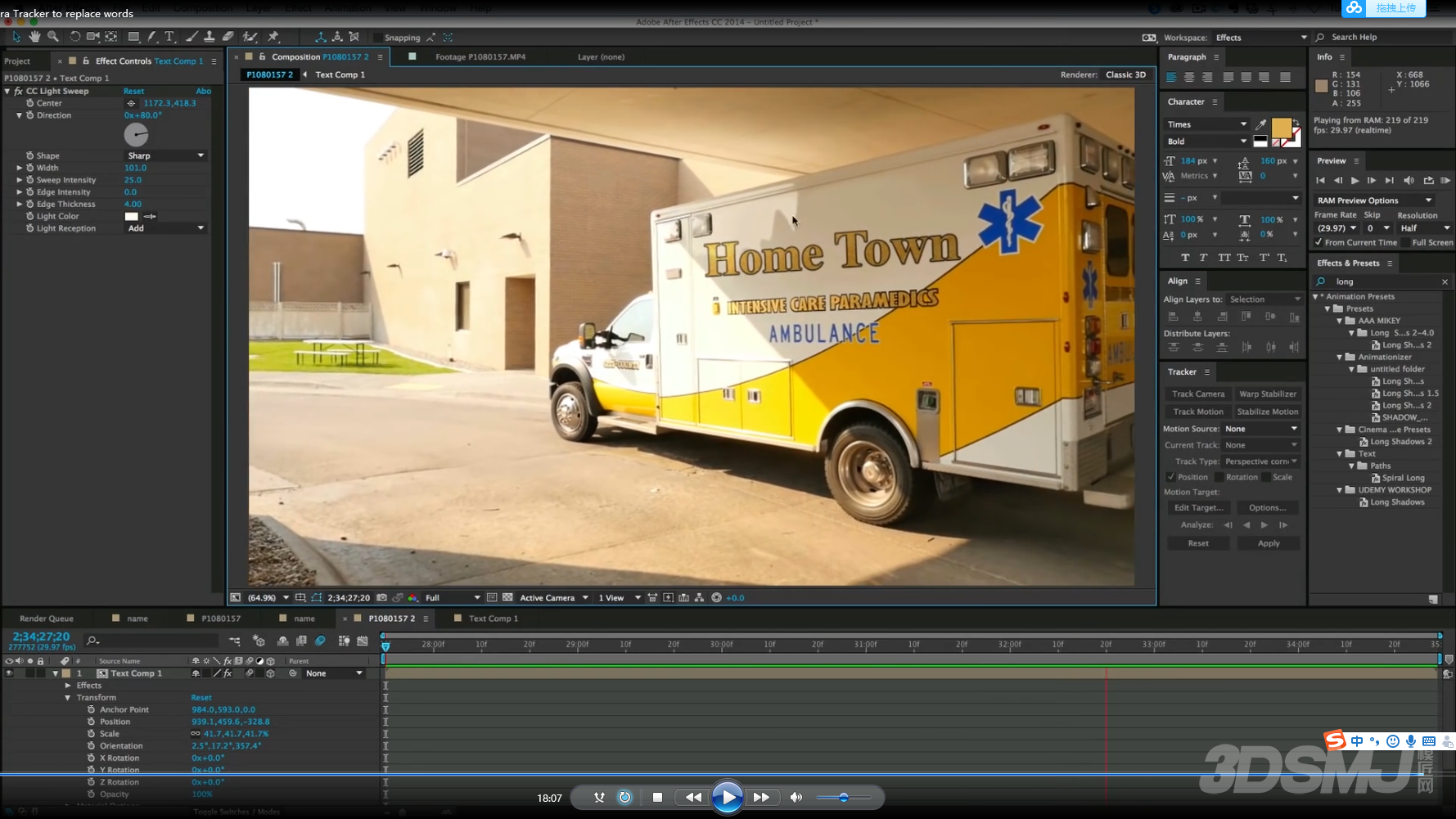Select the Hand tool
This screenshot has height=819, width=1456.
(34, 37)
